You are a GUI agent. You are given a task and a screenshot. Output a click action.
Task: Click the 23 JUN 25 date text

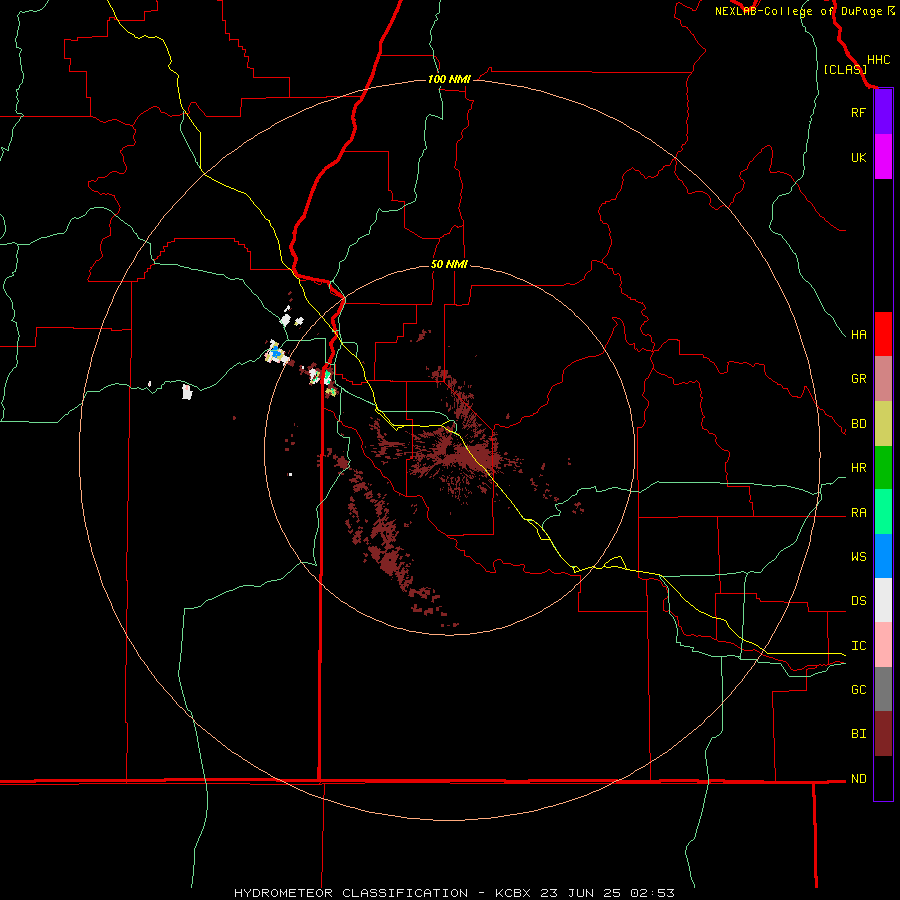point(581,893)
